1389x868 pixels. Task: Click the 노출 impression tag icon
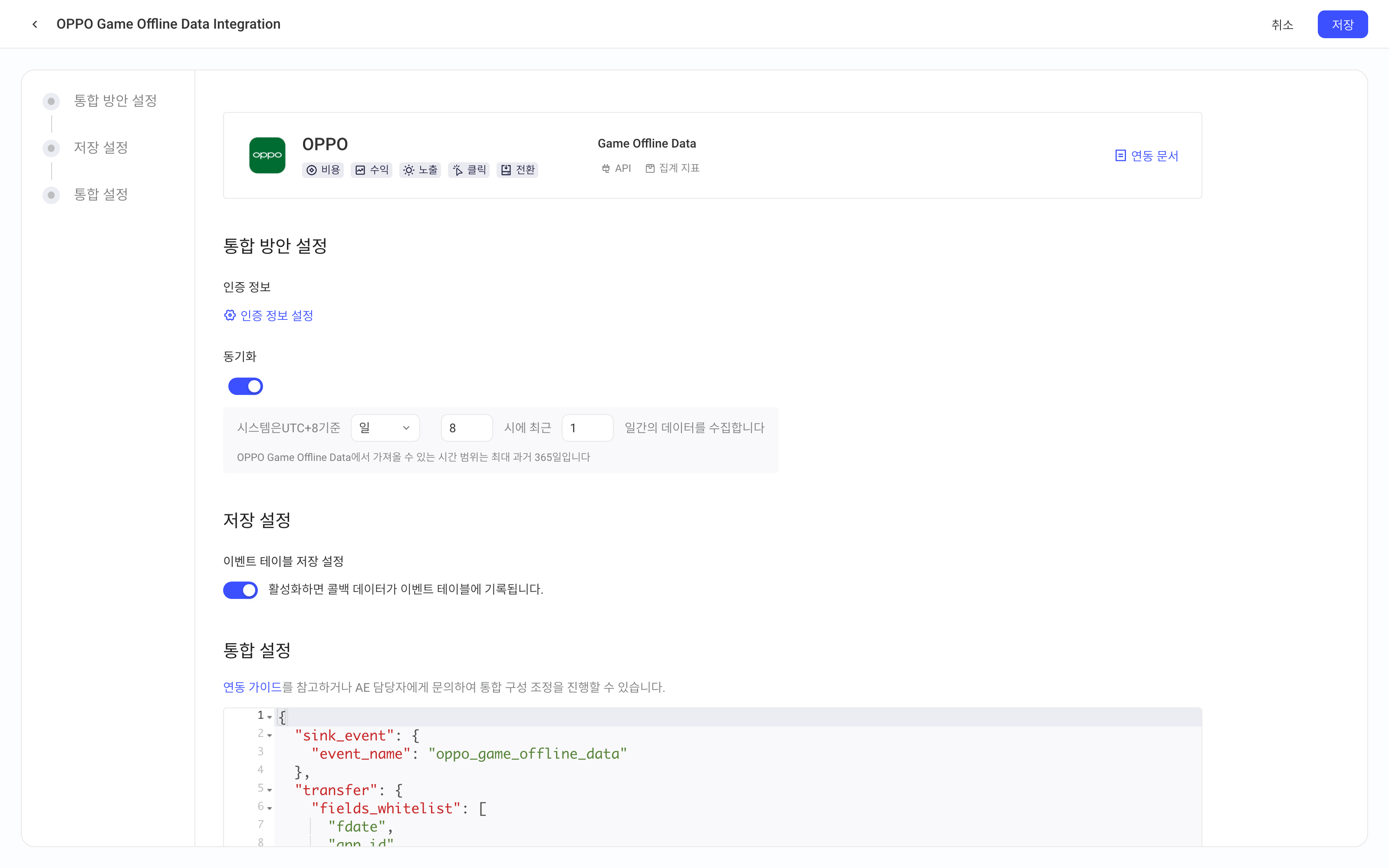click(x=408, y=170)
